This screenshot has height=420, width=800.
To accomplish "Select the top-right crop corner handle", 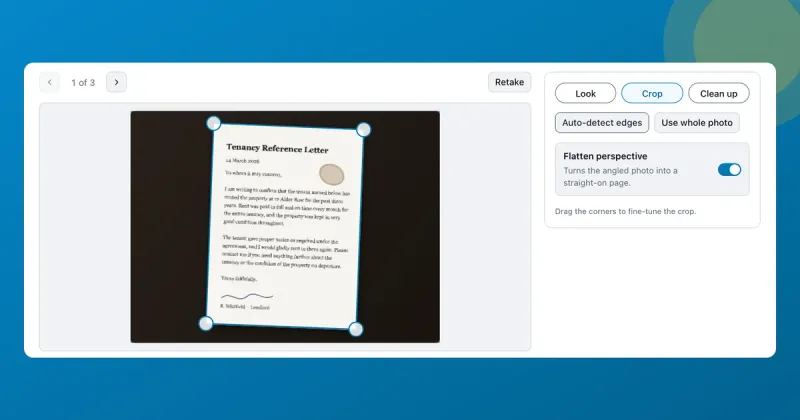I will 363,130.
